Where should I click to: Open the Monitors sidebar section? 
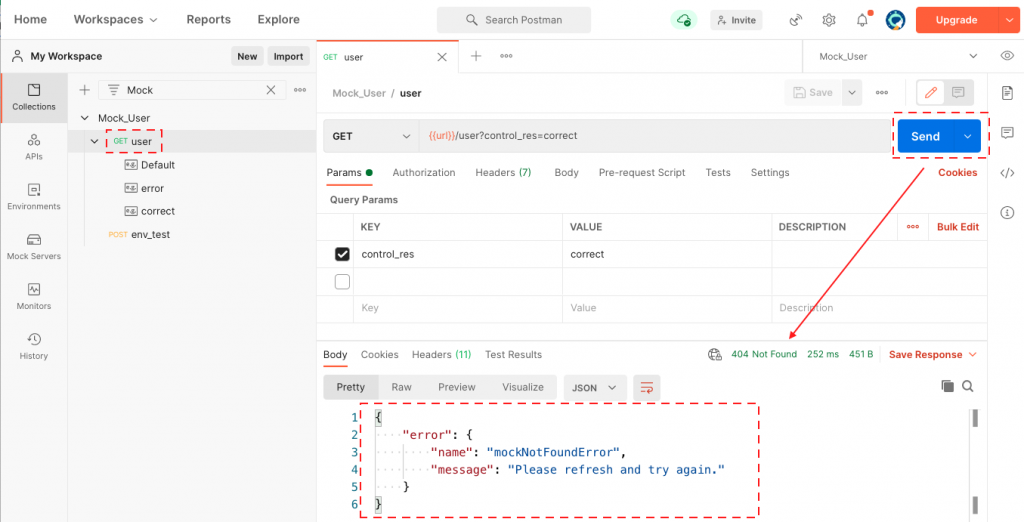pos(34,296)
